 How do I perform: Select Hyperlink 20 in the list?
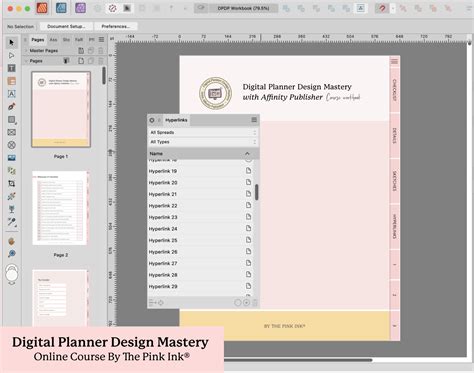coord(200,182)
